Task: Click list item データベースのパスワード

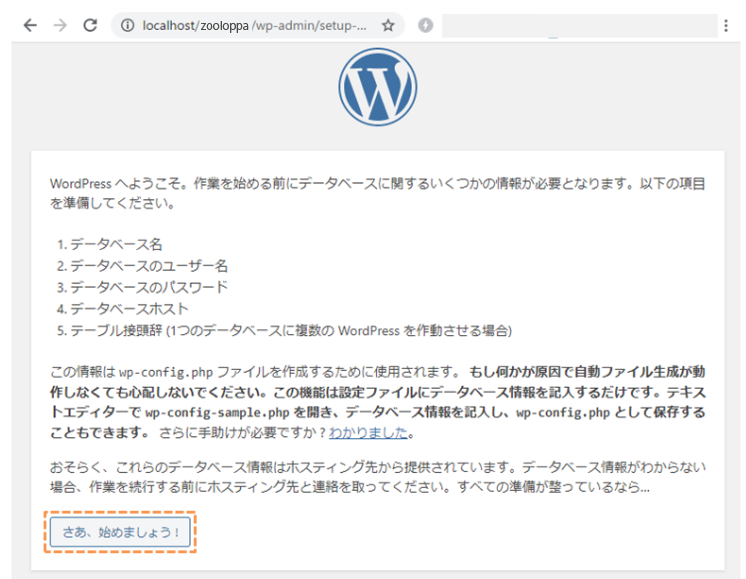Action: coord(149,287)
